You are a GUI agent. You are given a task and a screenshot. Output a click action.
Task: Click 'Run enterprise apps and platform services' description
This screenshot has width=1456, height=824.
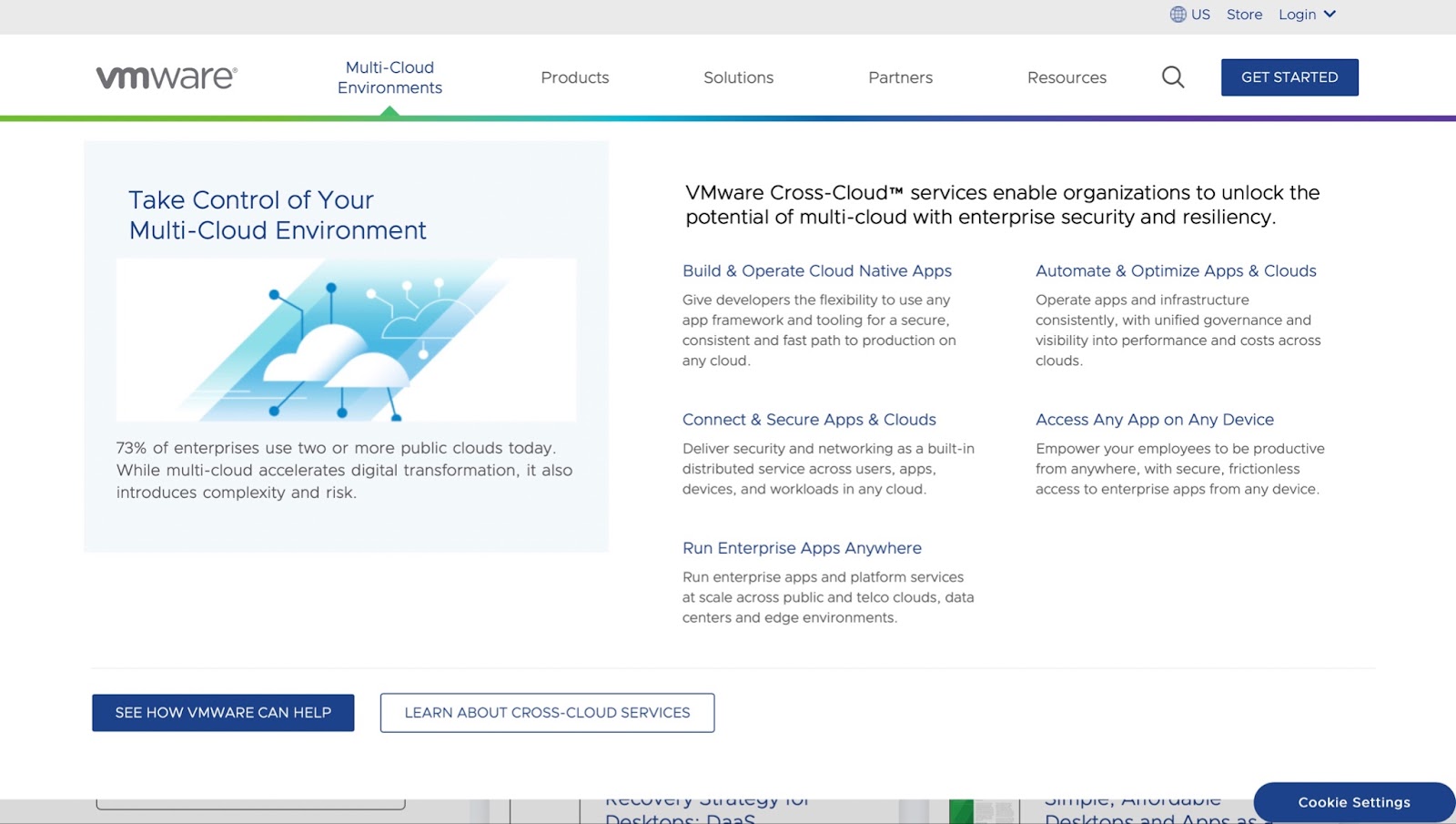click(828, 597)
